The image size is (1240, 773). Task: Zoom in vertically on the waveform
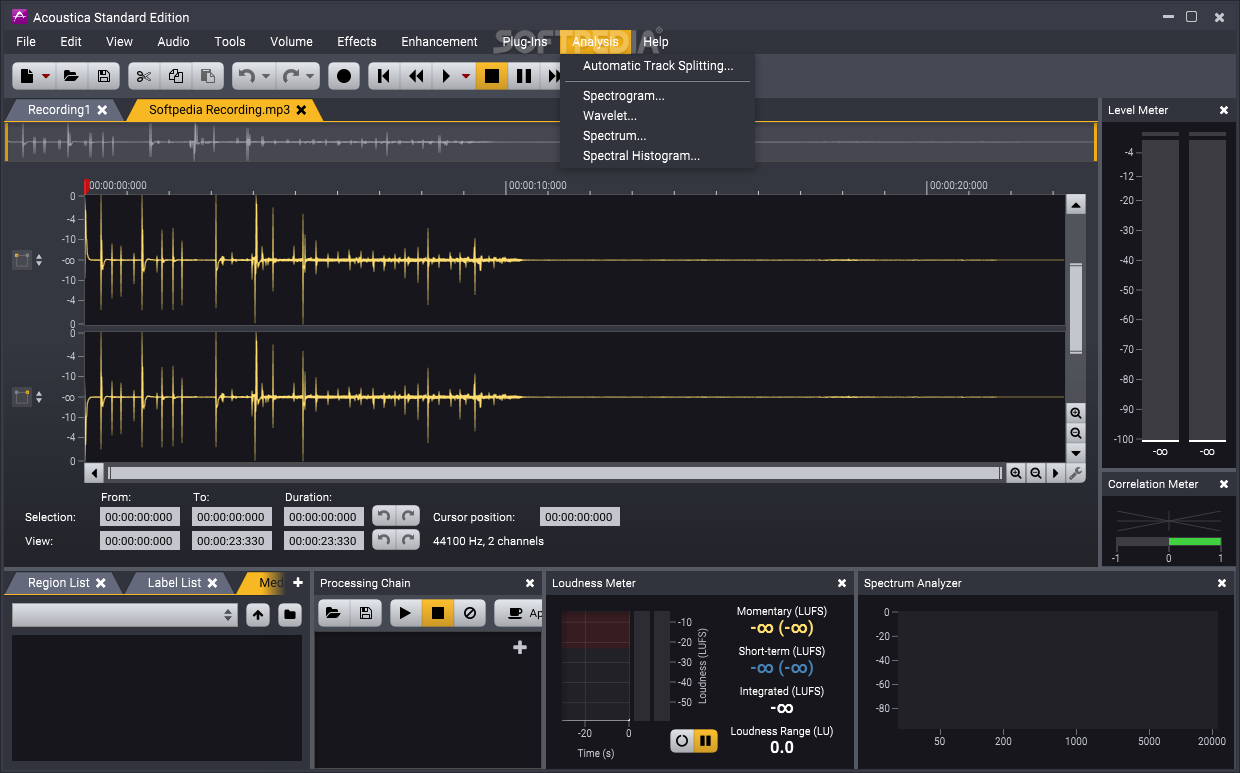click(x=1076, y=413)
